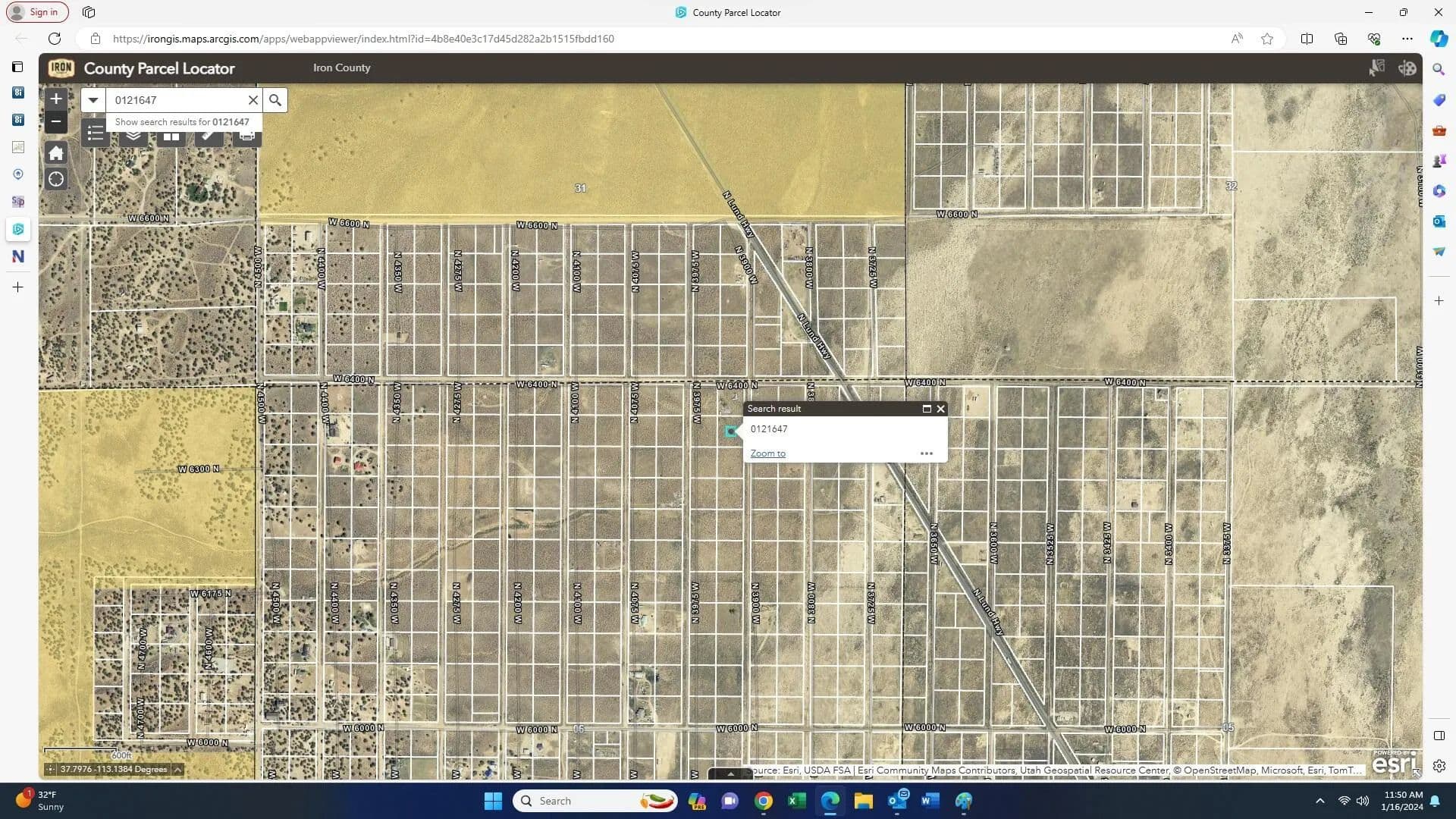This screenshot has height=819, width=1456.
Task: Activate the My Location crosshair button
Action: 55,180
